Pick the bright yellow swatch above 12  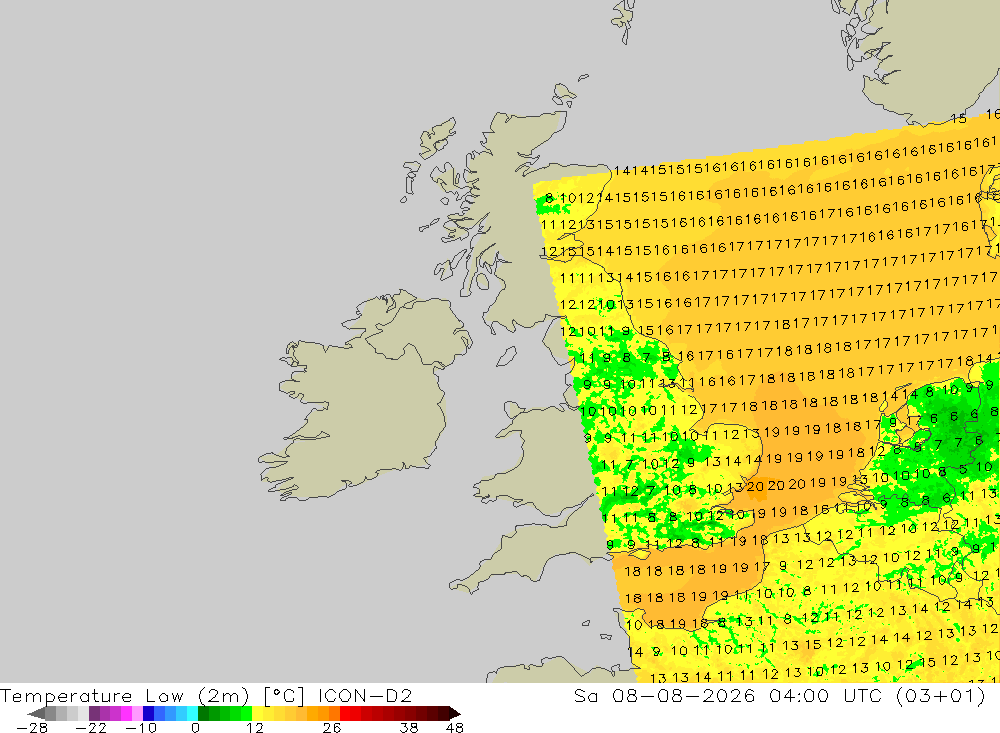(258, 713)
